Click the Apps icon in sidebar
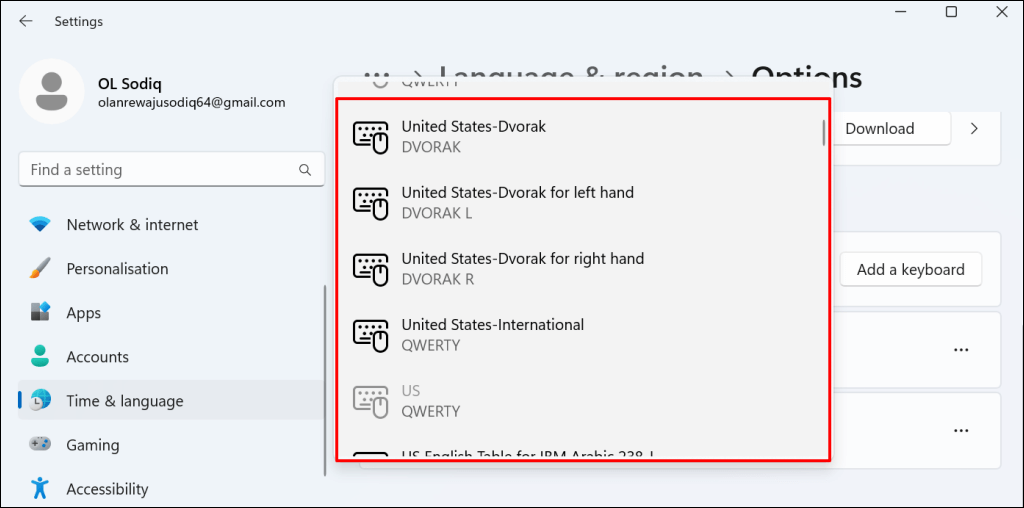1024x508 pixels. coord(40,313)
